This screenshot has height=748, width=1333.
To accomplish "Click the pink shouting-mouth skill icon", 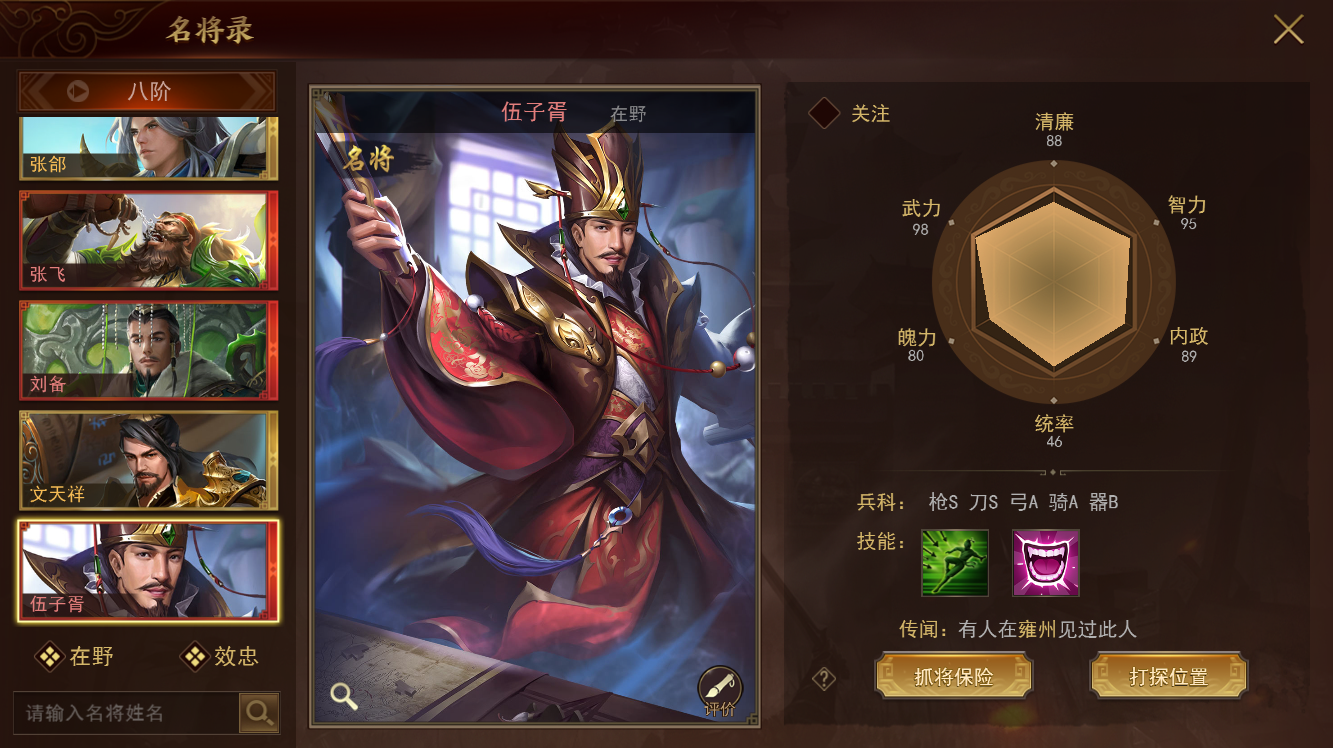I will tap(1046, 563).
